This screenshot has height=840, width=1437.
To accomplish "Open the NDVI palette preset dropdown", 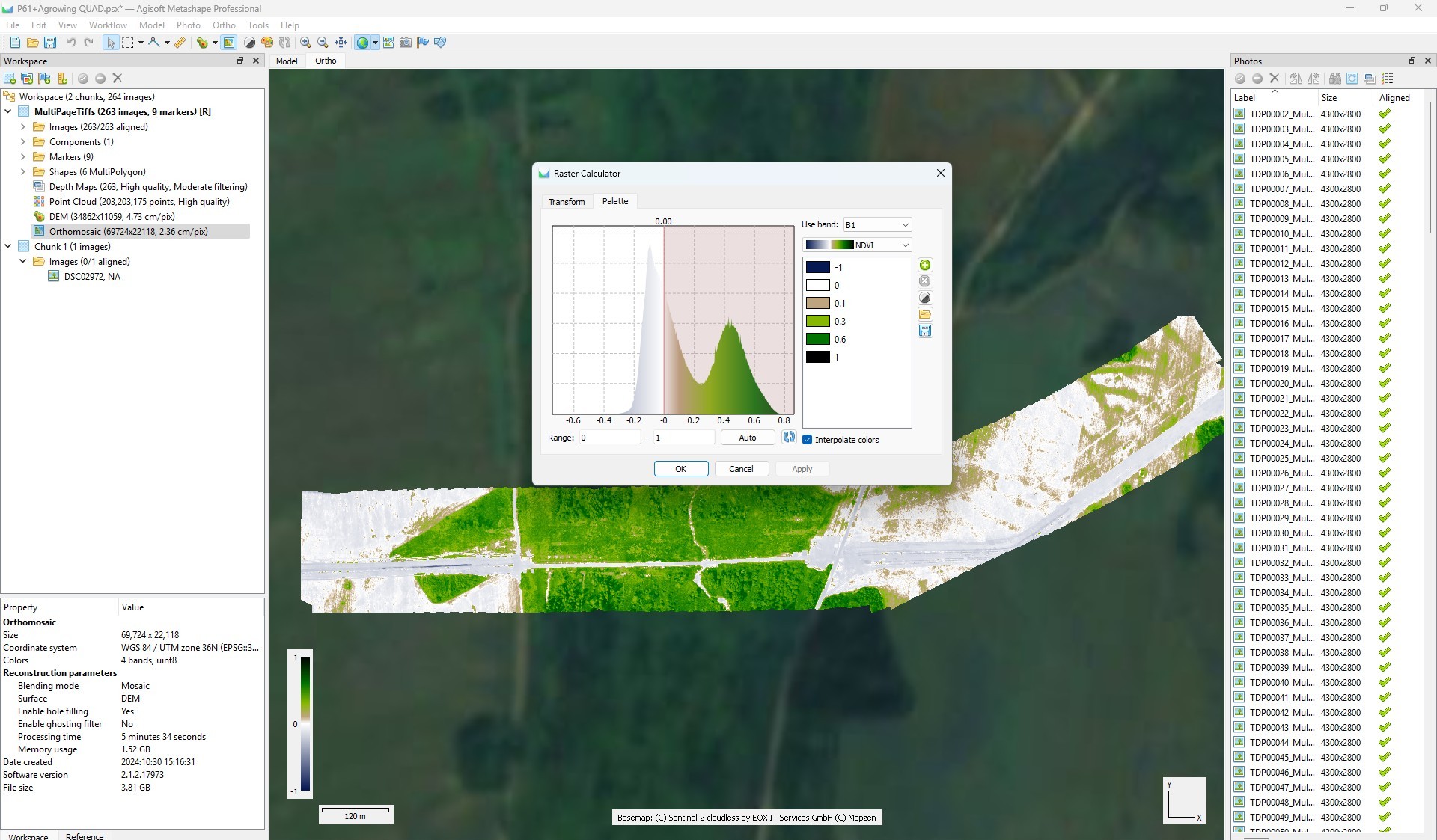I will coord(857,245).
